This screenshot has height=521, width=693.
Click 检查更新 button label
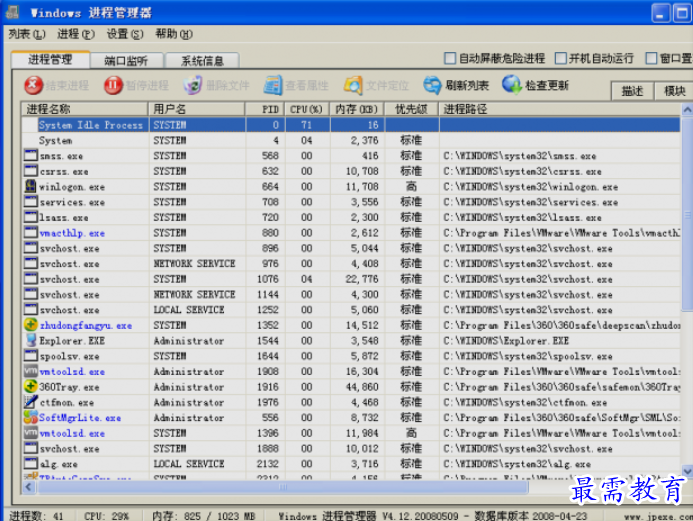coord(547,85)
